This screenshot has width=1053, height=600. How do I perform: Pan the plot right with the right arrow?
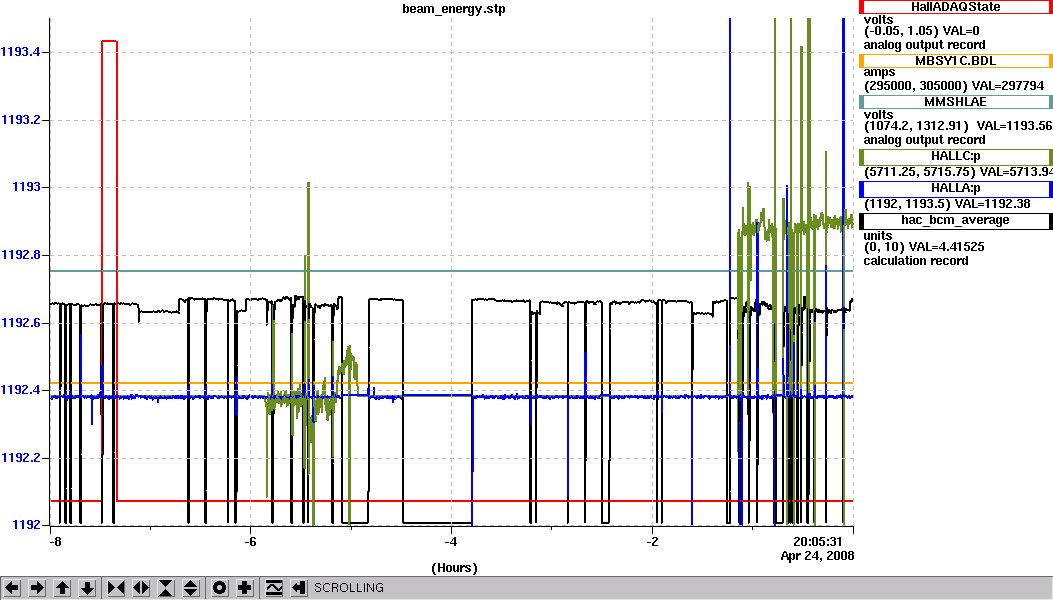[37, 588]
